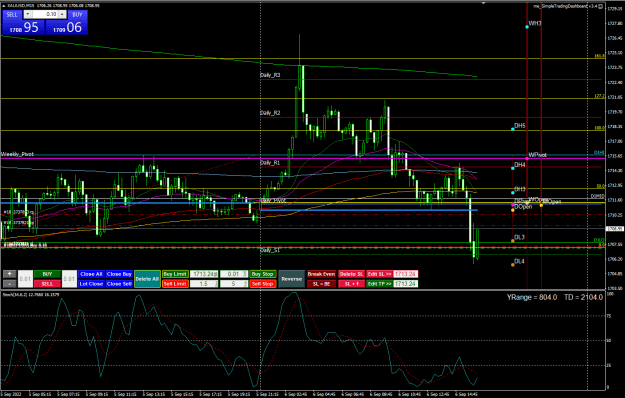Click the 0.10 volume input field
625x398 pixels.
(45, 15)
